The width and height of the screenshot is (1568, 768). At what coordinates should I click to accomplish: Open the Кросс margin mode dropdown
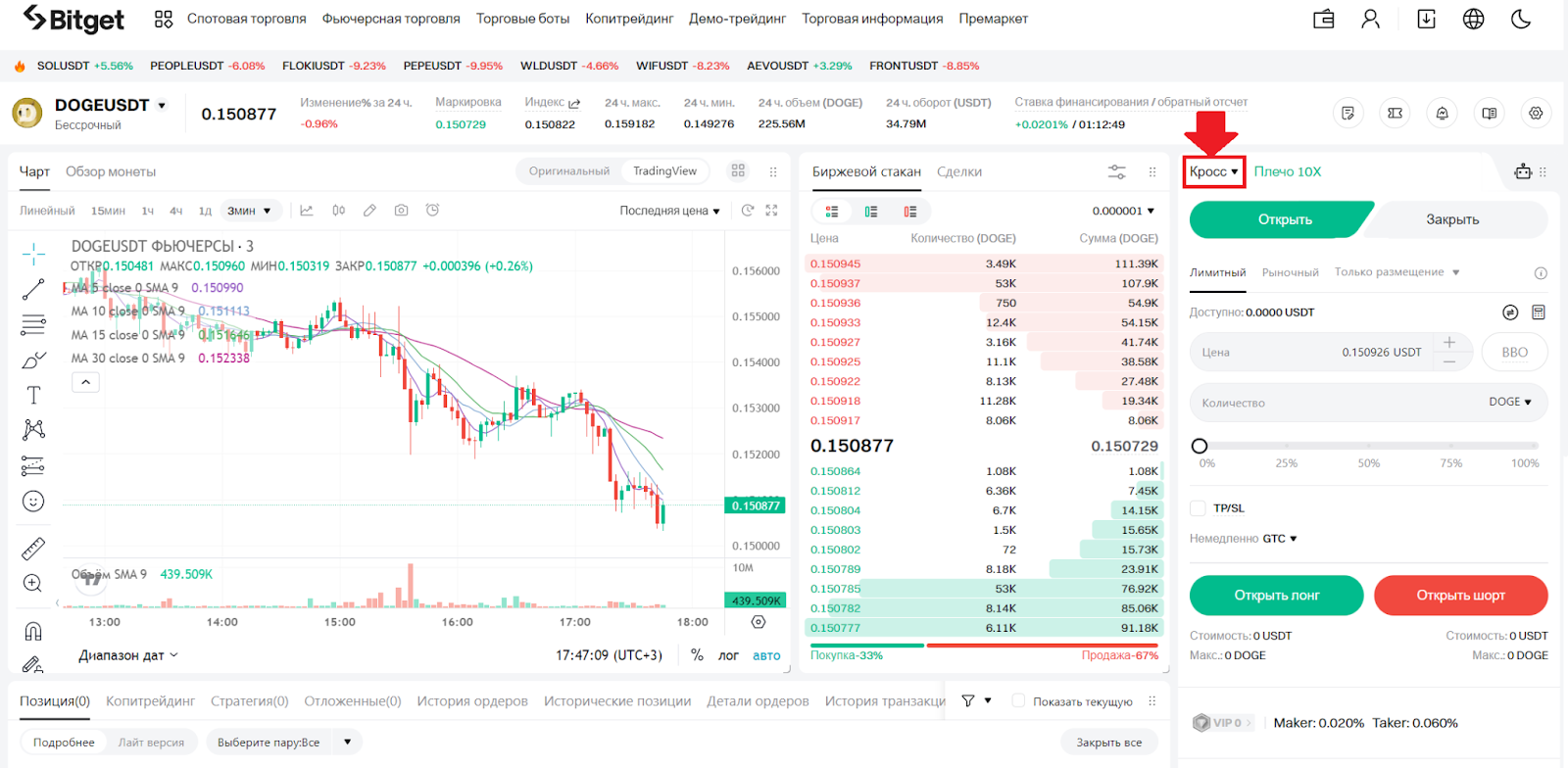click(x=1213, y=171)
